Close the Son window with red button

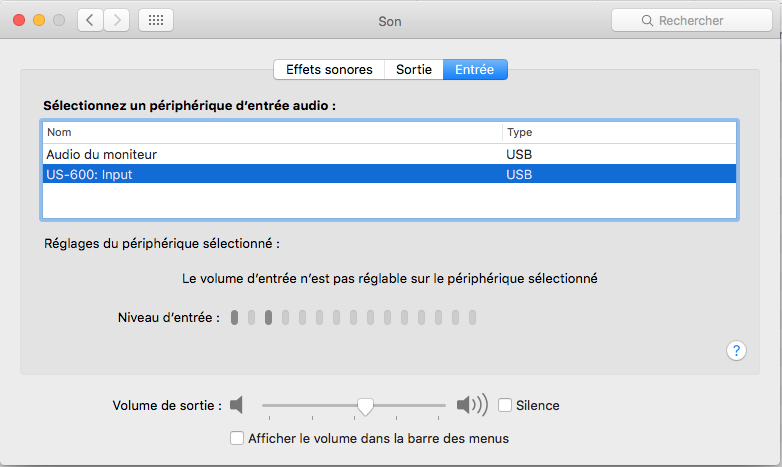pos(19,20)
